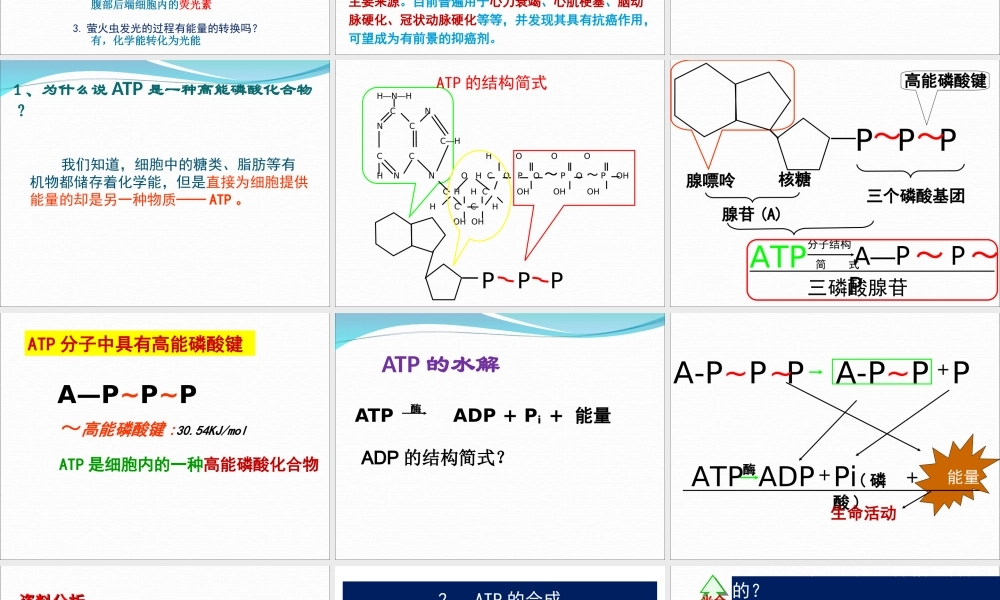Click the red title 'ATP 的结构简式'
This screenshot has width=1000, height=600.
pos(491,82)
